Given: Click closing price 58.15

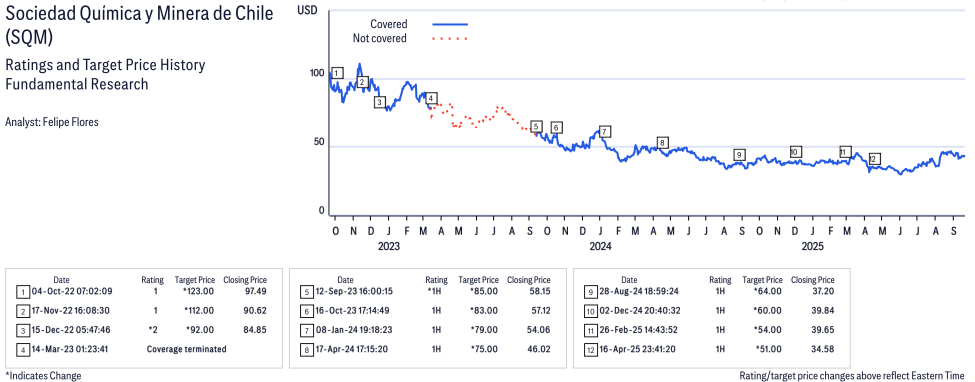Looking at the screenshot, I should [x=540, y=291].
